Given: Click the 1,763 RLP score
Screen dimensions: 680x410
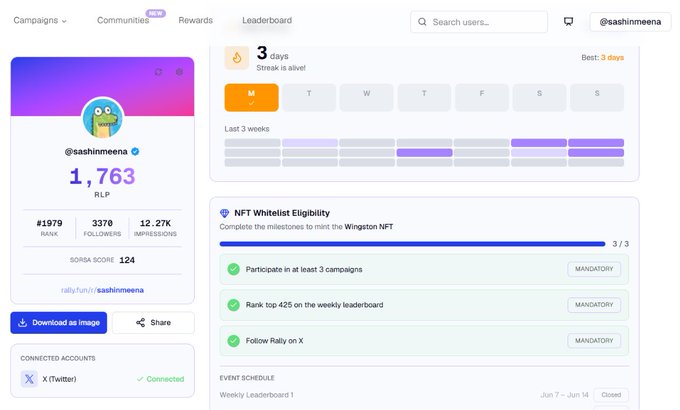Looking at the screenshot, I should point(102,177).
